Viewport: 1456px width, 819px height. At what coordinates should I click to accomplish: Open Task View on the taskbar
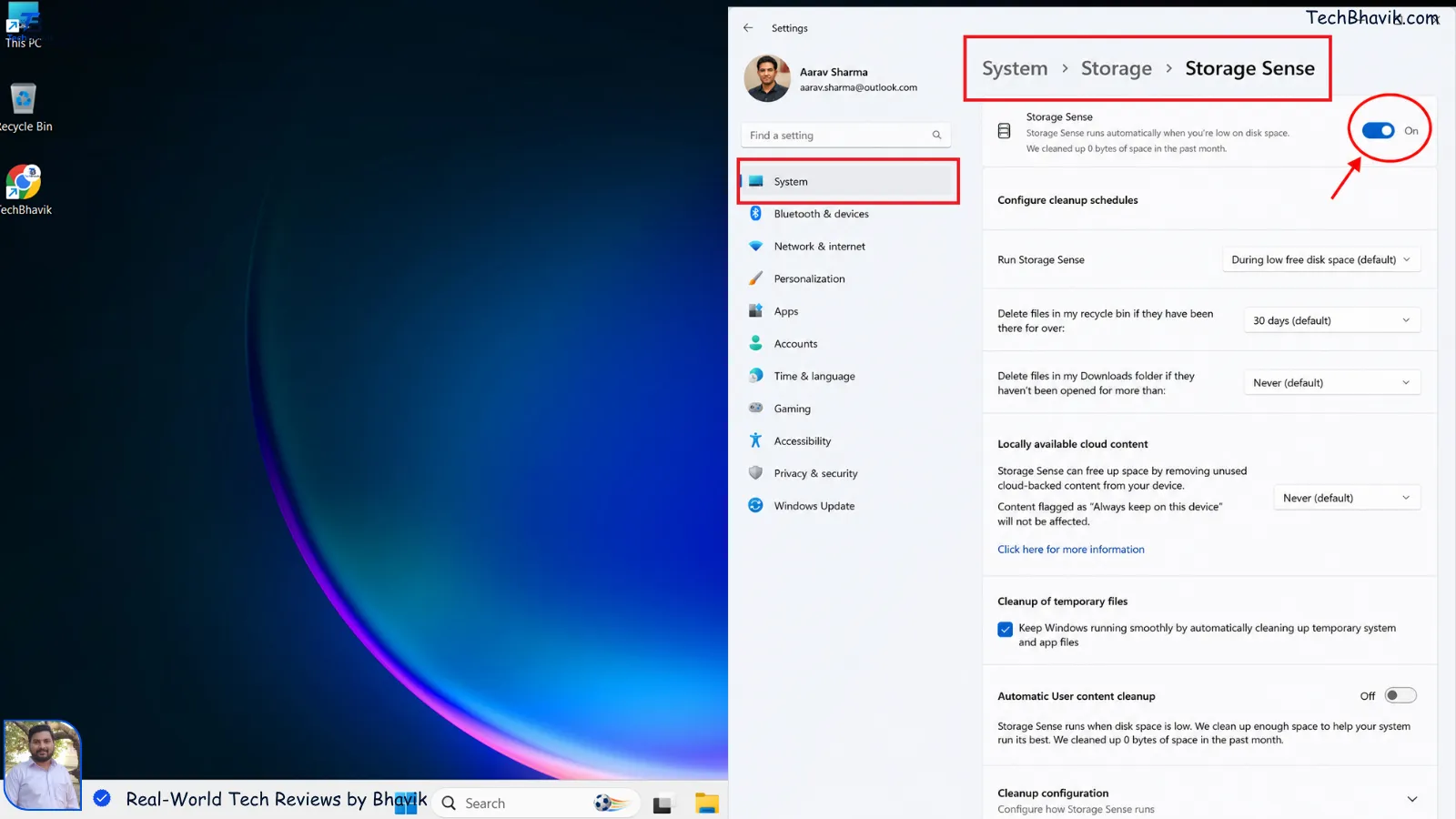pyautogui.click(x=662, y=804)
